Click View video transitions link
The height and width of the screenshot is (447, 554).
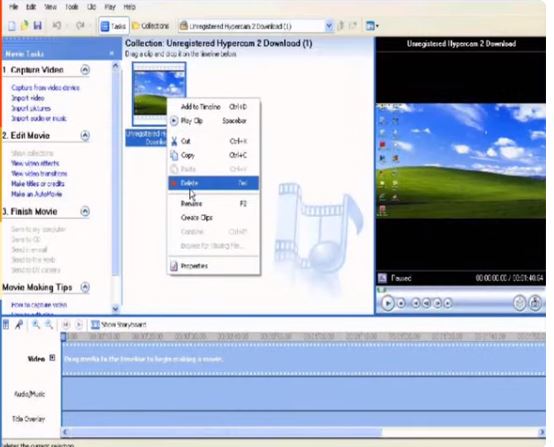tap(39, 173)
